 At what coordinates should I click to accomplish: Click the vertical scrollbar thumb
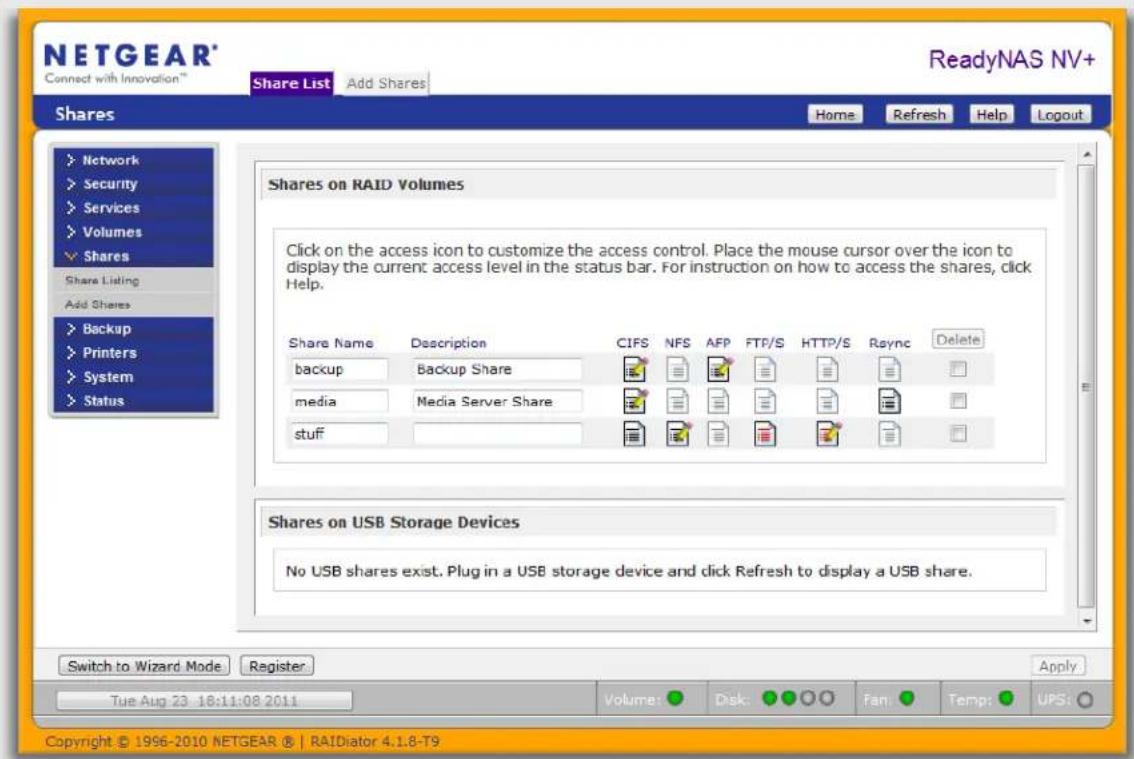coord(1086,386)
